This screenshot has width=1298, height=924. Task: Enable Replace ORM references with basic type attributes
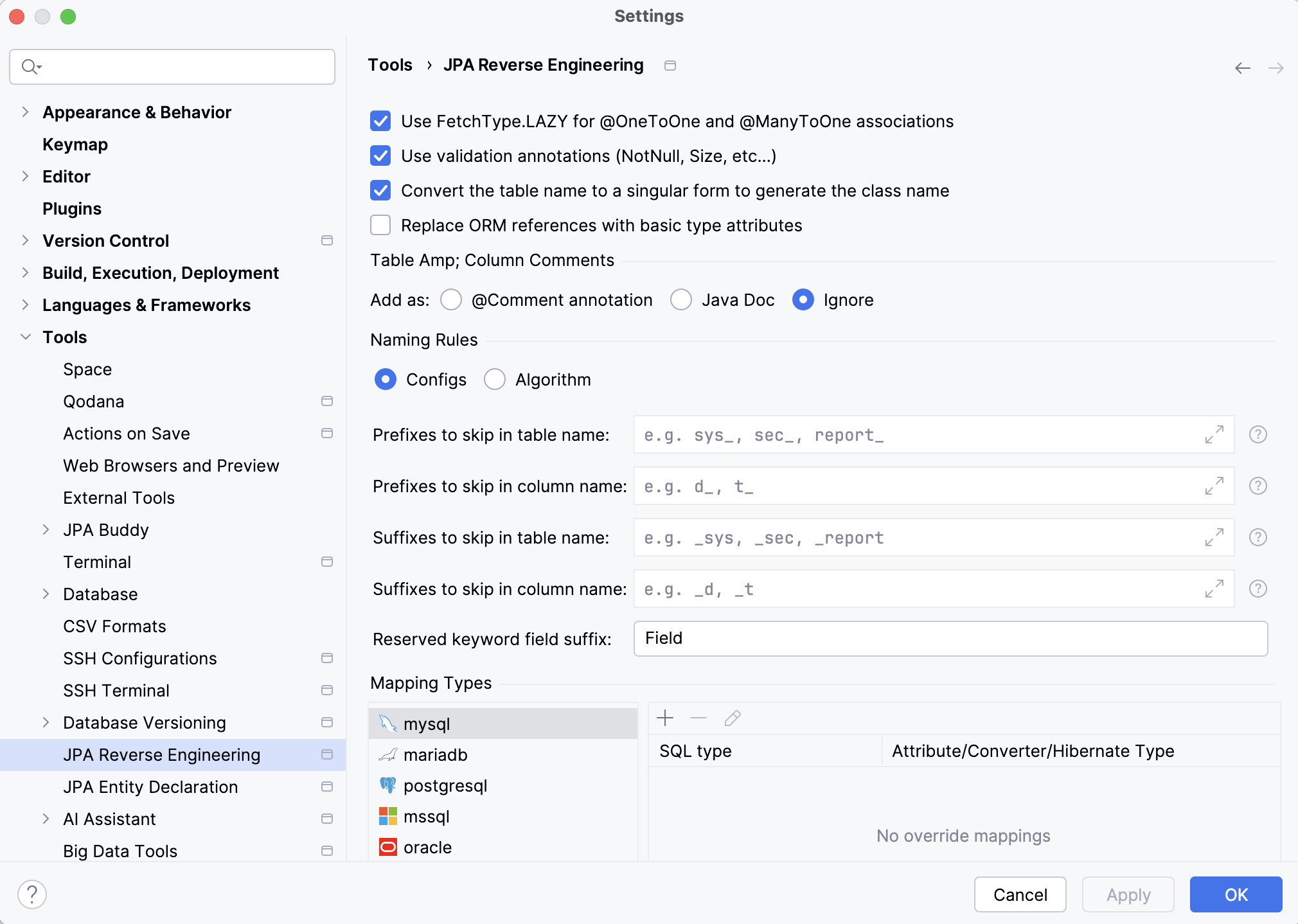click(380, 225)
